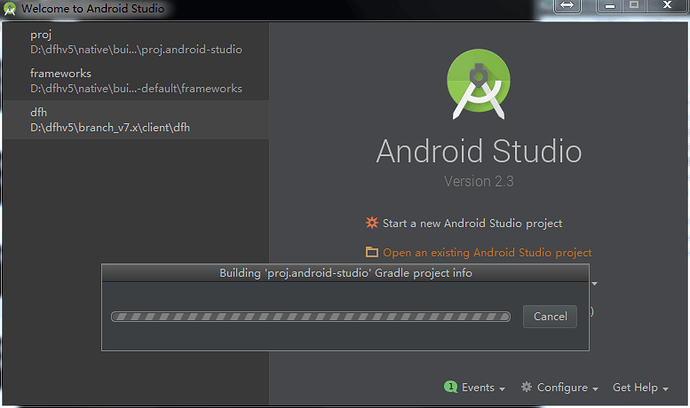Open recent project dfh
The height and width of the screenshot is (408, 690).
pos(136,120)
